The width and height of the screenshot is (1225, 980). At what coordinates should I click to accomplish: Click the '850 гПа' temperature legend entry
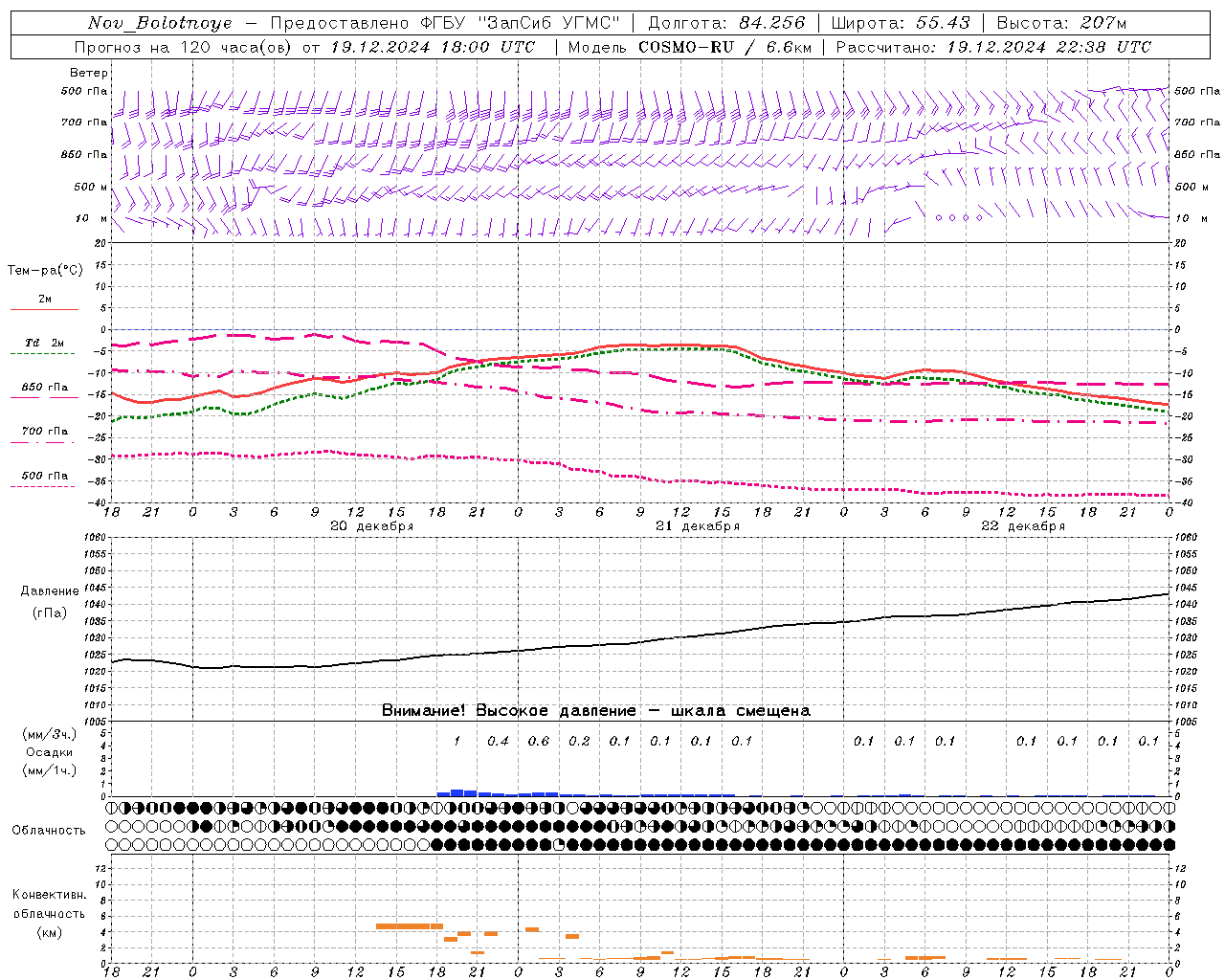tap(44, 388)
